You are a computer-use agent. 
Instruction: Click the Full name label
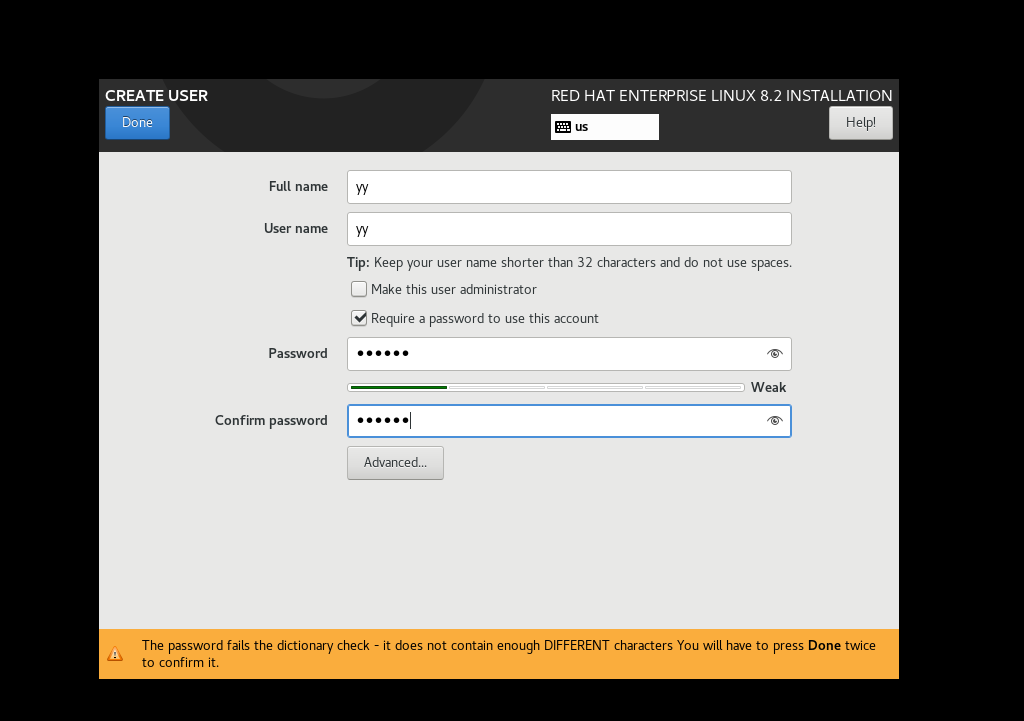pyautogui.click(x=298, y=187)
